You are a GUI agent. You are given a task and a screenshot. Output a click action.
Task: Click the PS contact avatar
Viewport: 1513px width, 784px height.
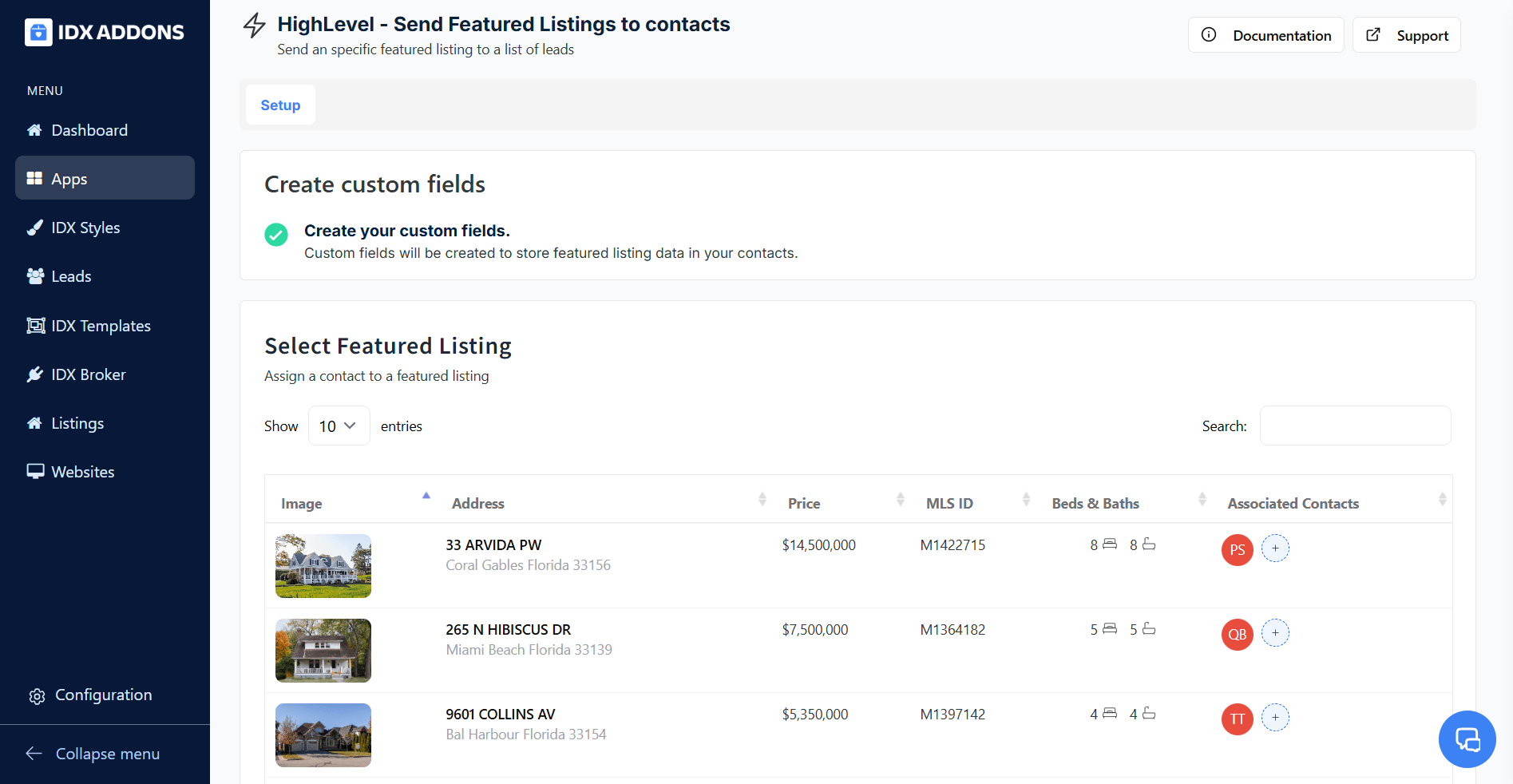click(x=1237, y=550)
